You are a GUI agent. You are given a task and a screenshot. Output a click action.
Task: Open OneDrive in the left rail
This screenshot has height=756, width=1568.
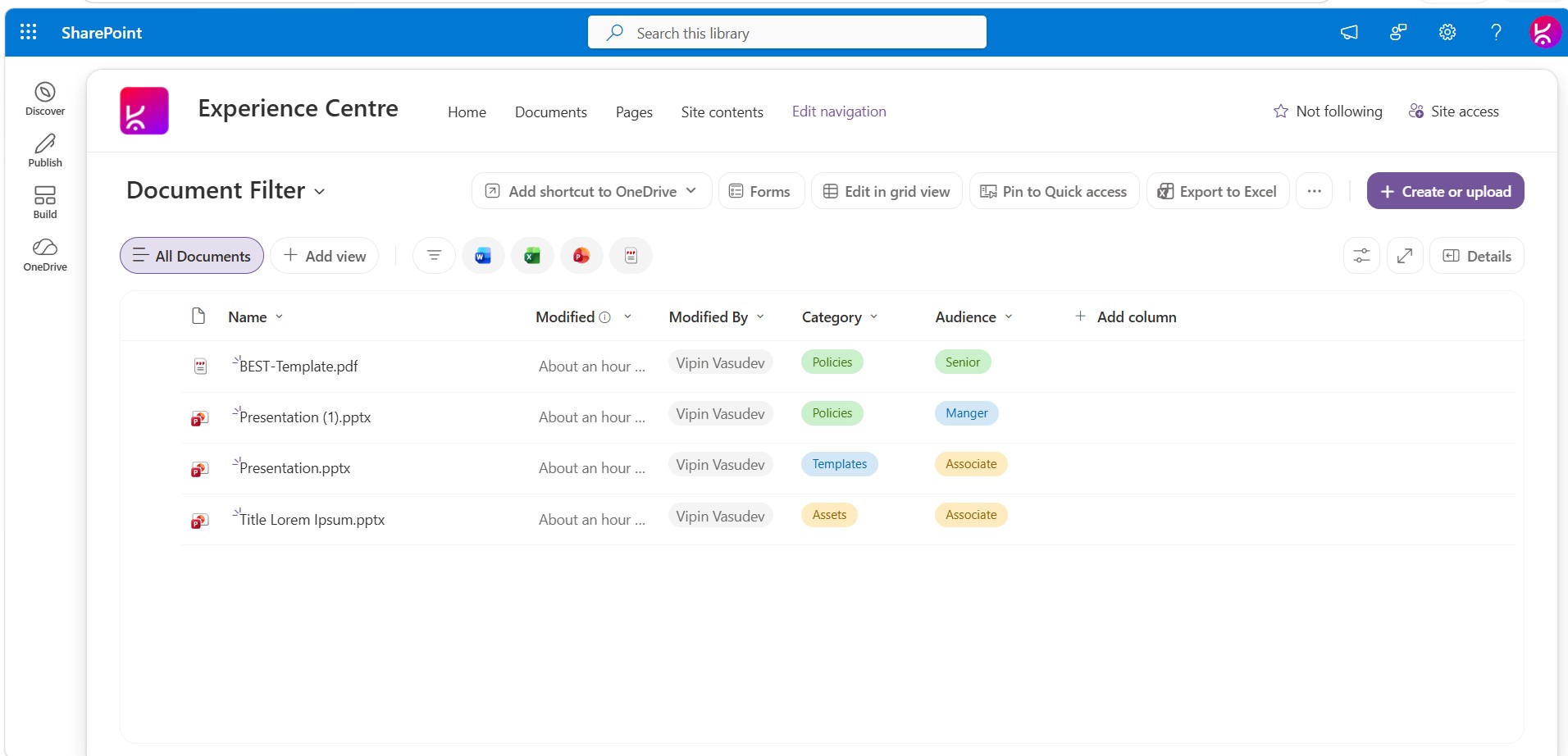coord(45,255)
